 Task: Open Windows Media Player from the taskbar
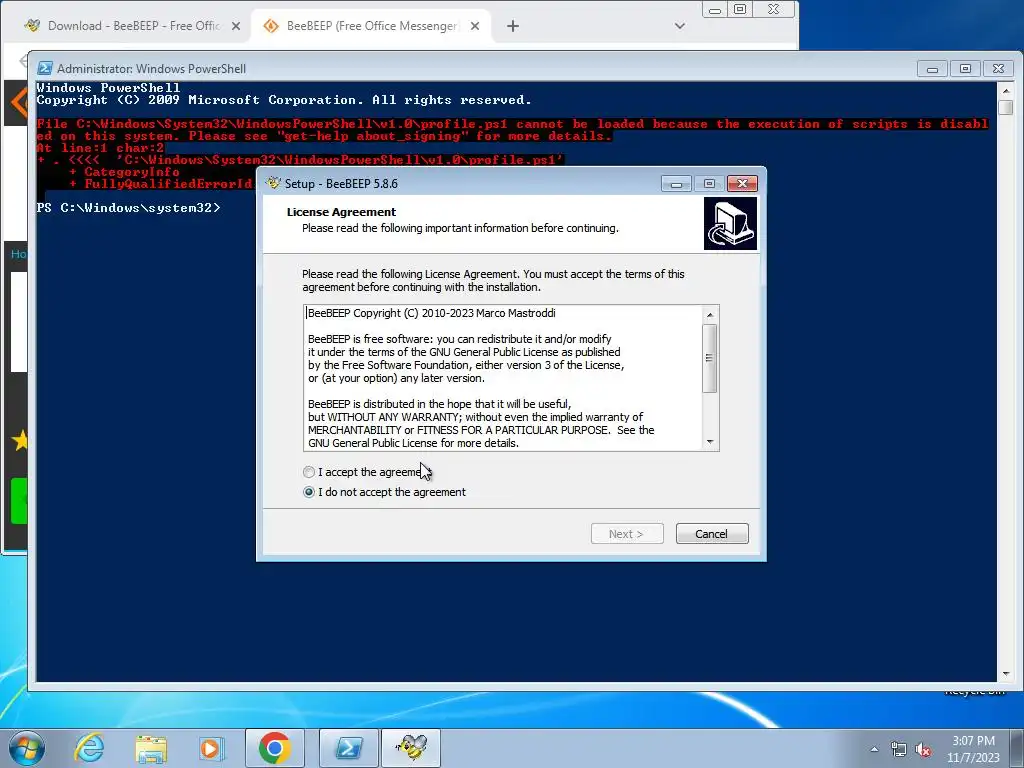(211, 748)
